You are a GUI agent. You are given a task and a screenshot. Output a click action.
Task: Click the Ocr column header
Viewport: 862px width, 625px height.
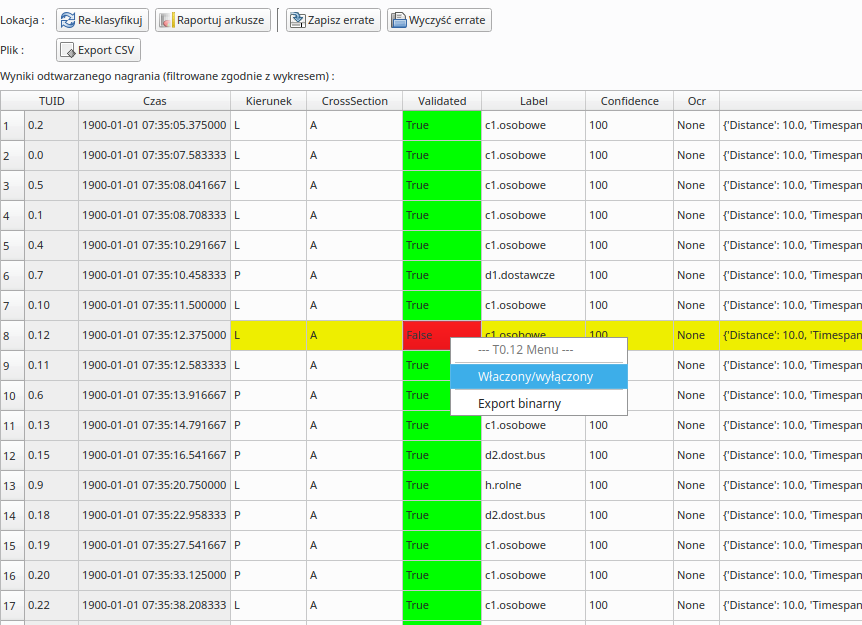(696, 101)
